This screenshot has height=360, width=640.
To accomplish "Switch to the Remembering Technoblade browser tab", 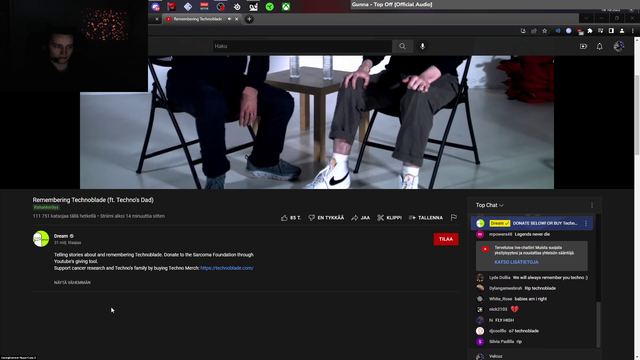I will pos(198,19).
